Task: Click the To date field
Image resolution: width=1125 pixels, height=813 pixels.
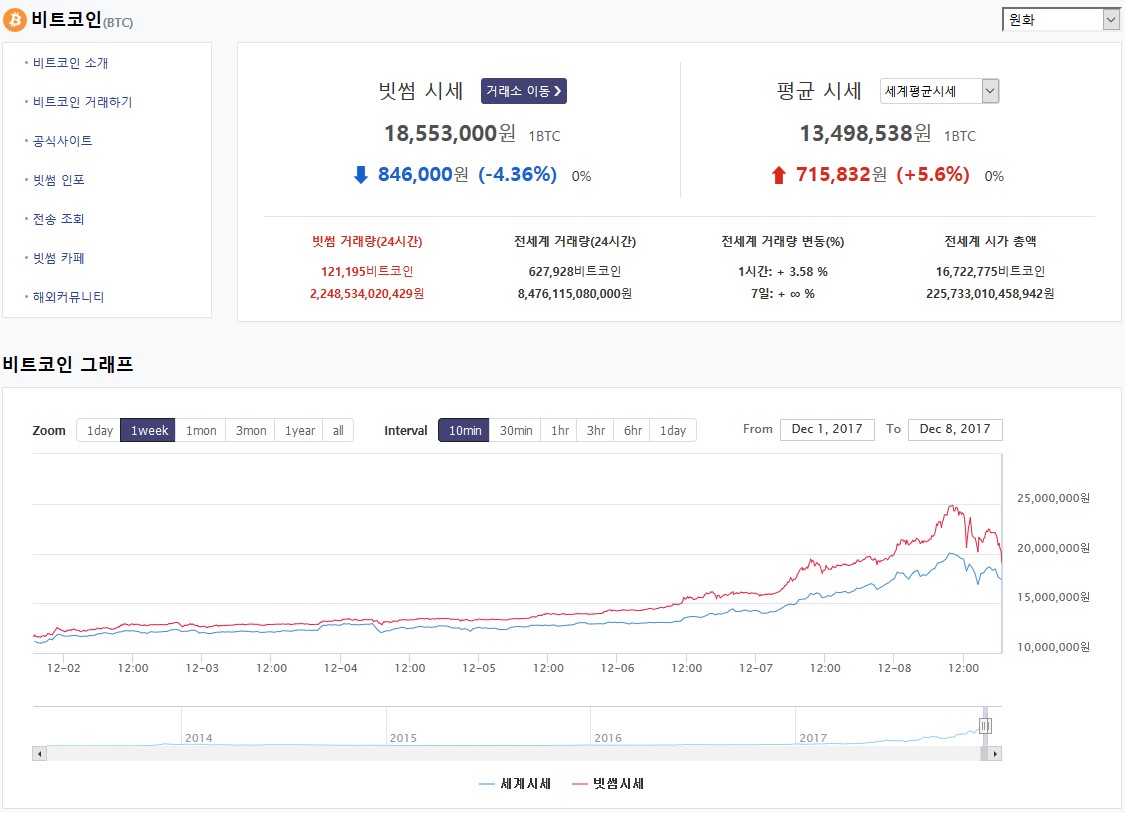Action: point(955,429)
